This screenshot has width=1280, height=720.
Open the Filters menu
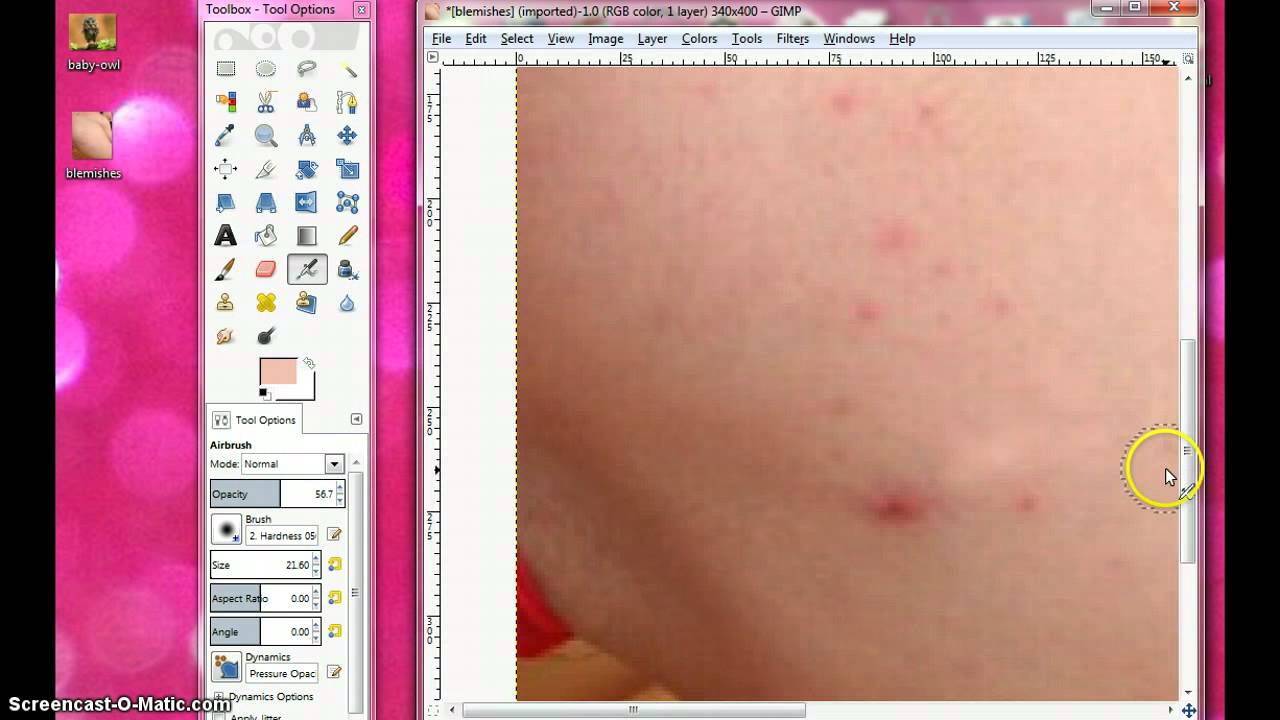click(792, 38)
